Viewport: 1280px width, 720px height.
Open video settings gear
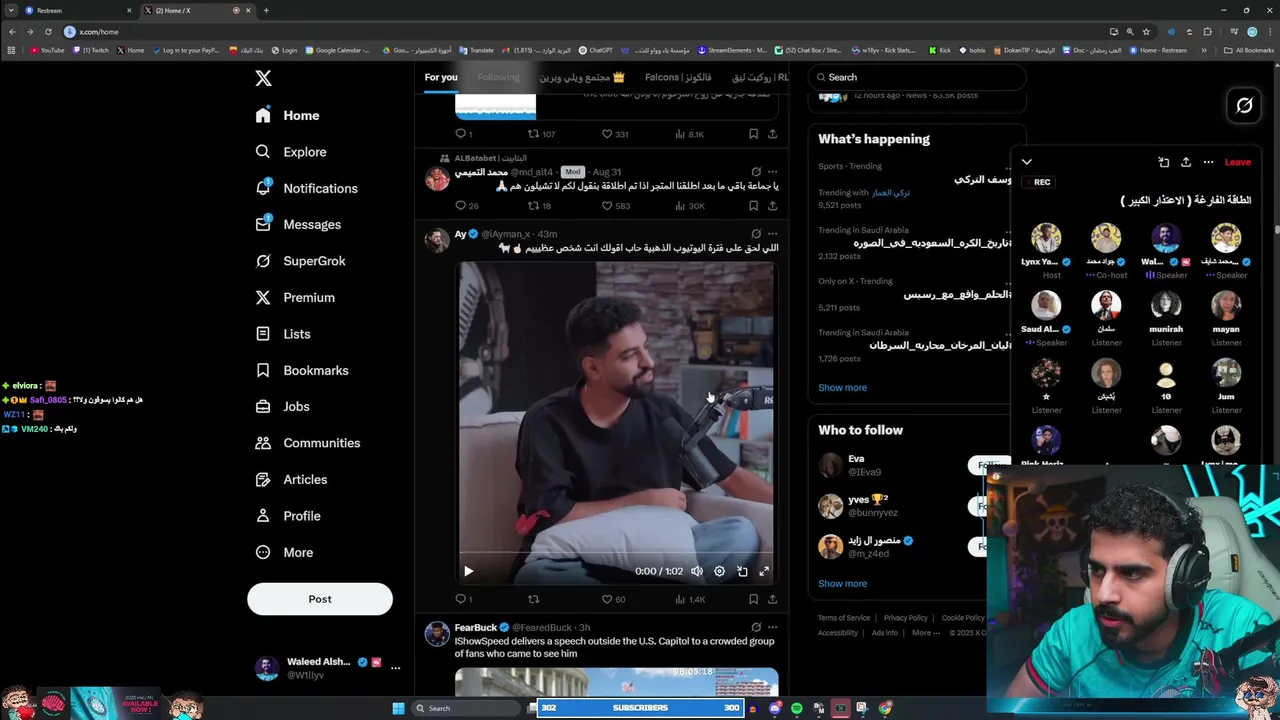[719, 571]
